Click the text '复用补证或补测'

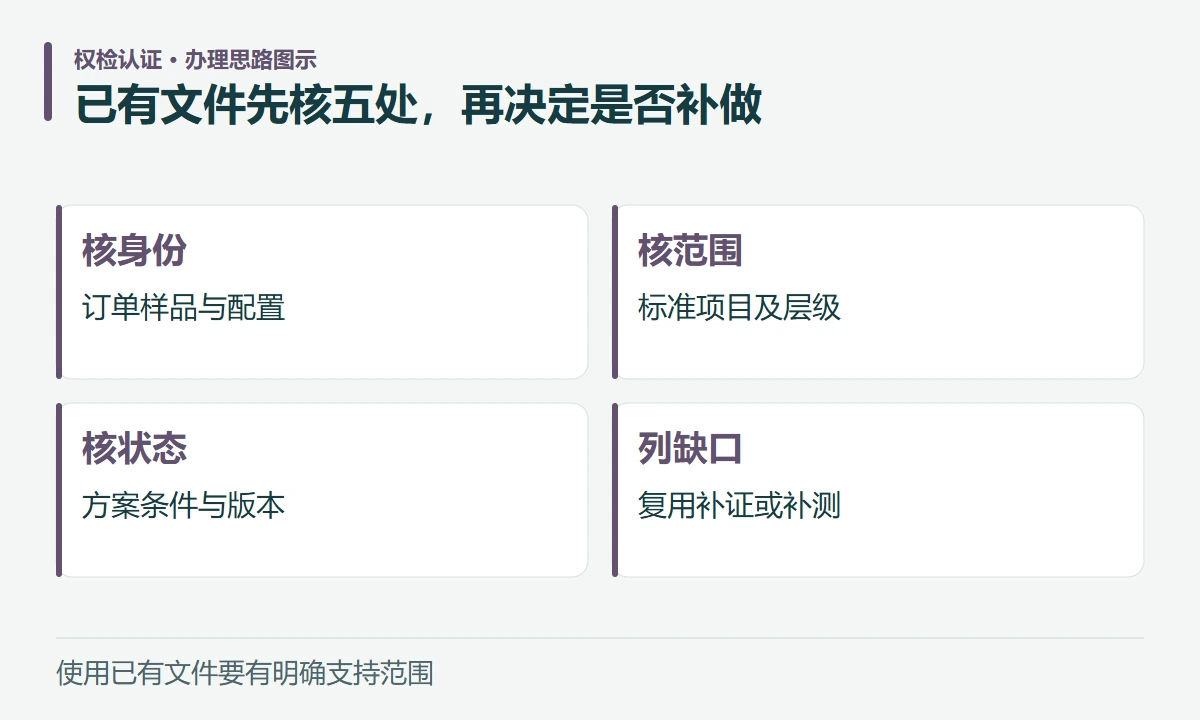click(740, 505)
